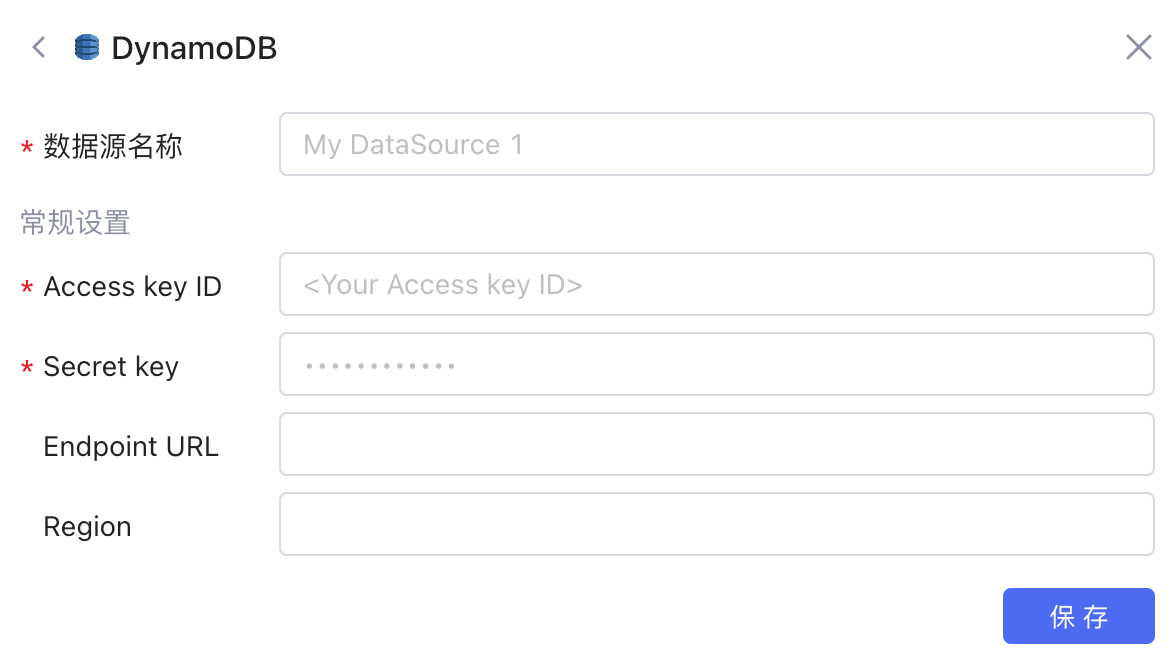Click the Access key ID input field
This screenshot has width=1174, height=664.
coord(717,284)
